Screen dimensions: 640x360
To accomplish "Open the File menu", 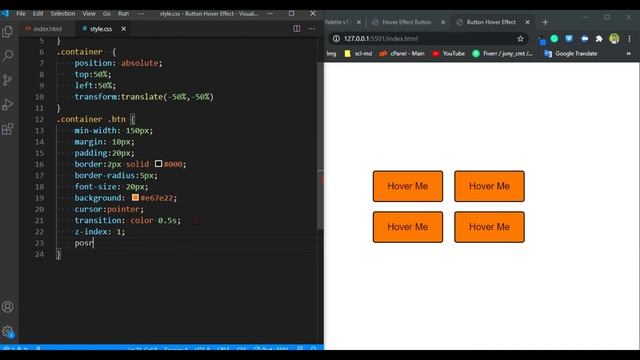I will [x=21, y=13].
